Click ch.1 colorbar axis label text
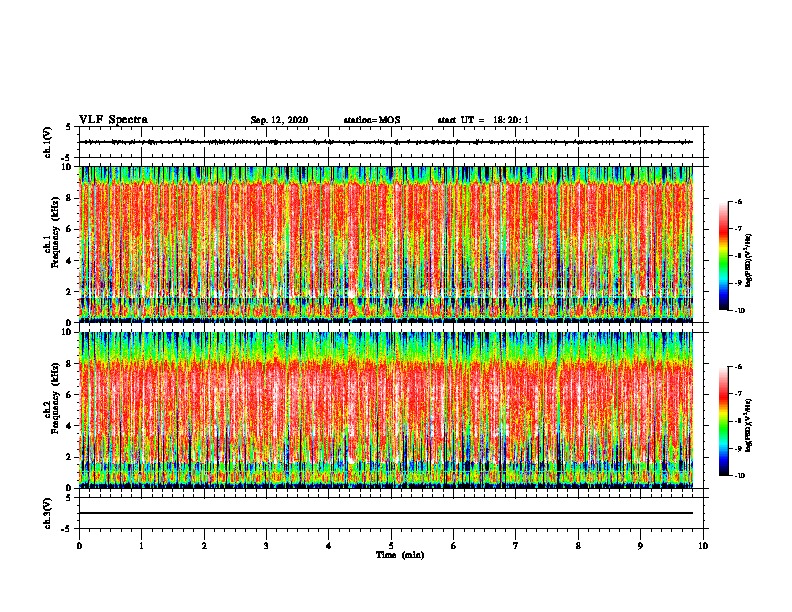792x612 pixels. [x=749, y=261]
